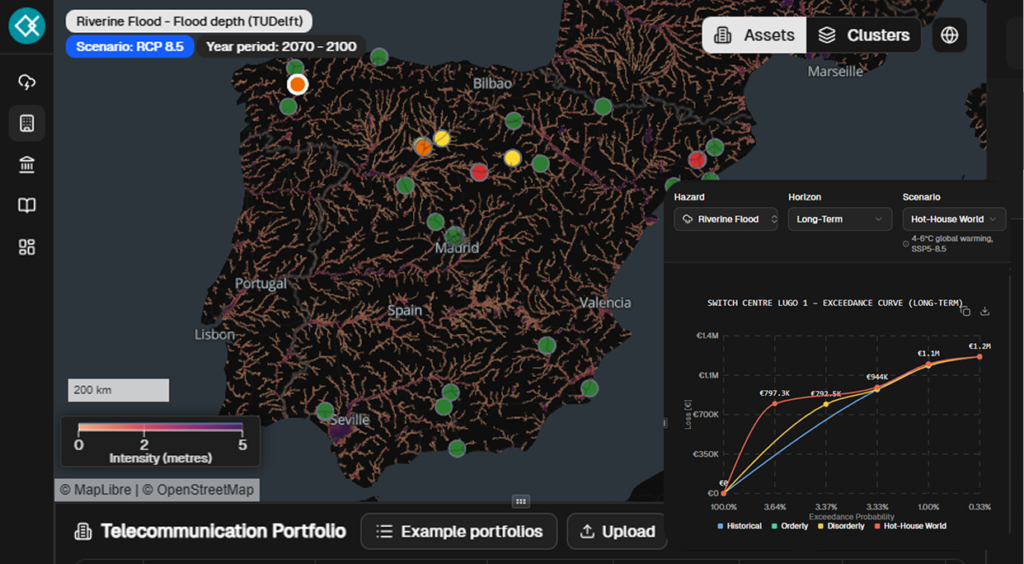Open the MapLibre attribution link
Image resolution: width=1024 pixels, height=564 pixels.
(x=103, y=490)
